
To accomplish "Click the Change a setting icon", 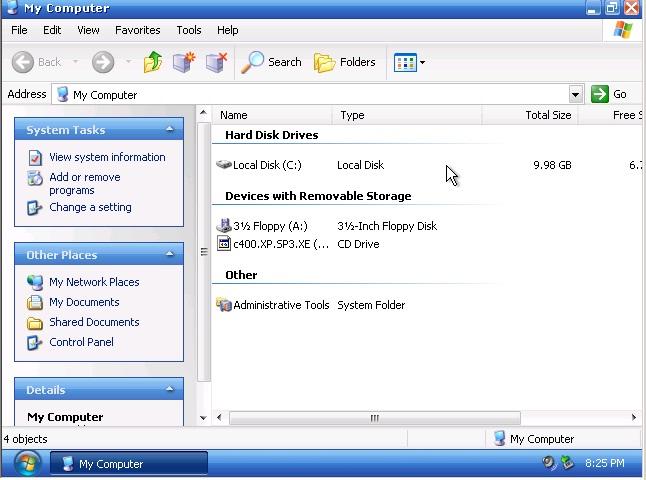I will (x=35, y=208).
